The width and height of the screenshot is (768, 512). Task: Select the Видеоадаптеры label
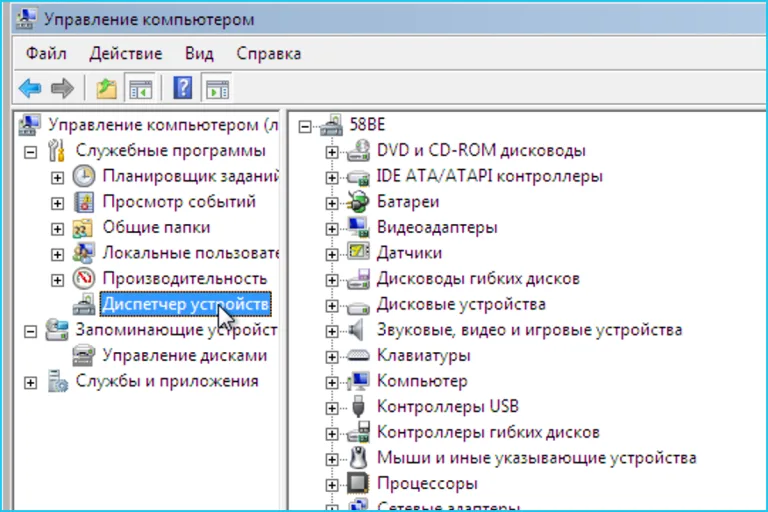[x=437, y=227]
